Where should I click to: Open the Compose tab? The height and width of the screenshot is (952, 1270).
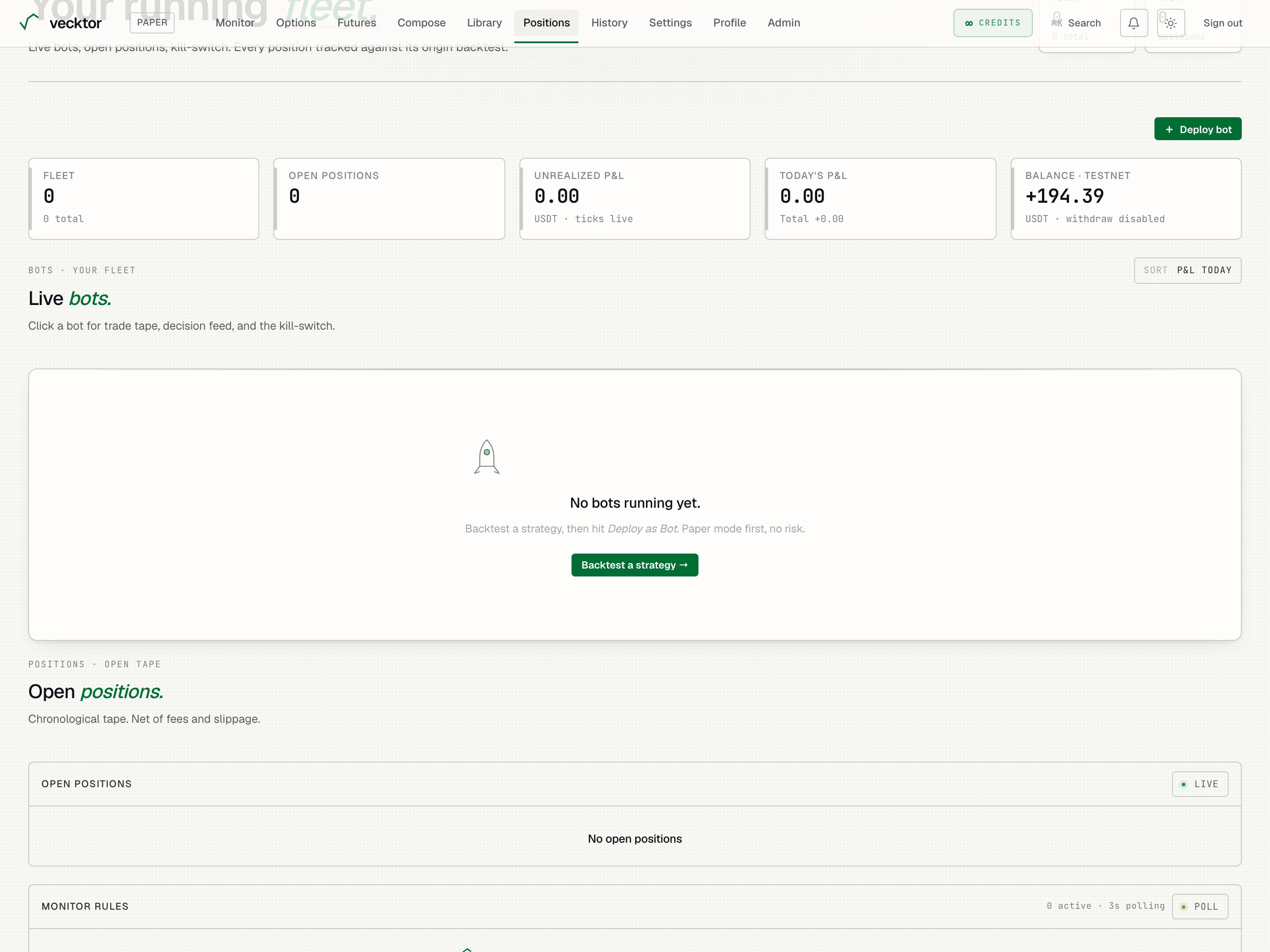pyautogui.click(x=422, y=23)
